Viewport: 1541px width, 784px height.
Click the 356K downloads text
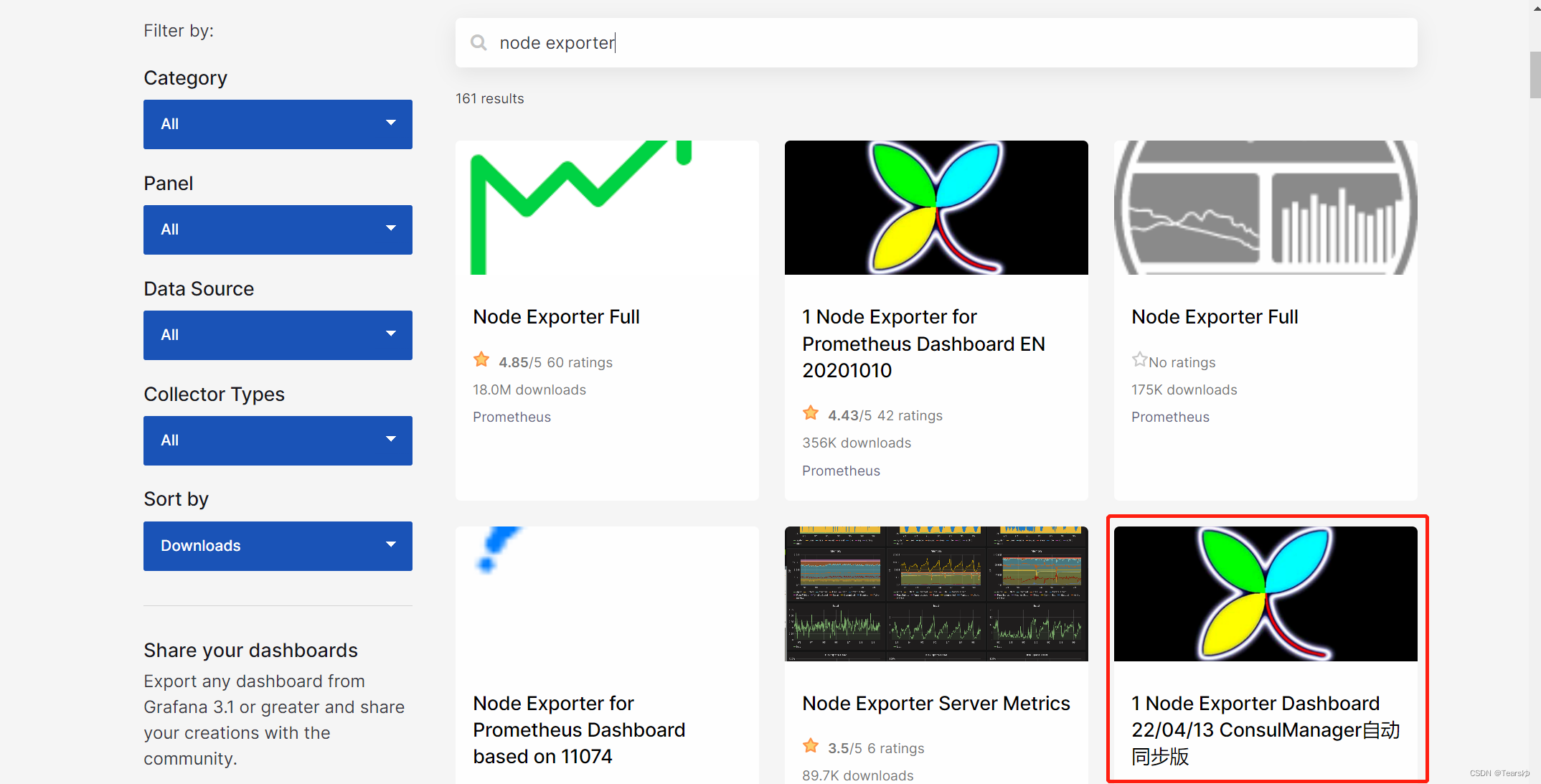tap(857, 443)
